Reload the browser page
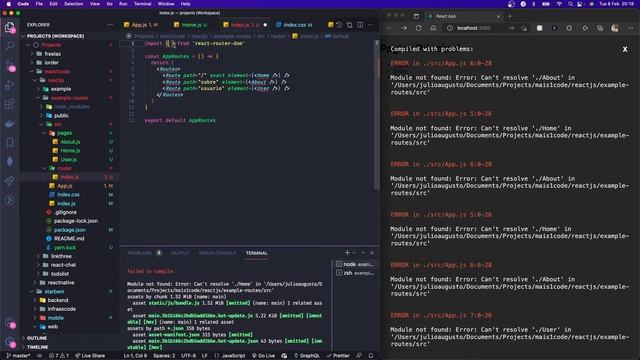 coord(418,28)
